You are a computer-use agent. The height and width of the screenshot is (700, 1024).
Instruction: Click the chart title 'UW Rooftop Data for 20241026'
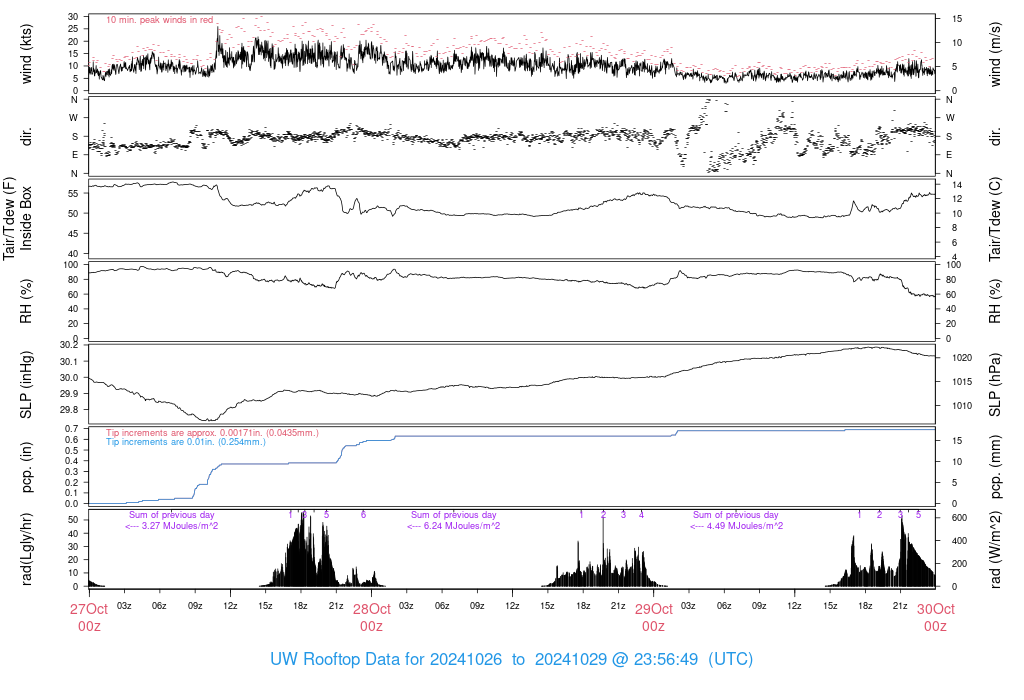[x=386, y=659]
